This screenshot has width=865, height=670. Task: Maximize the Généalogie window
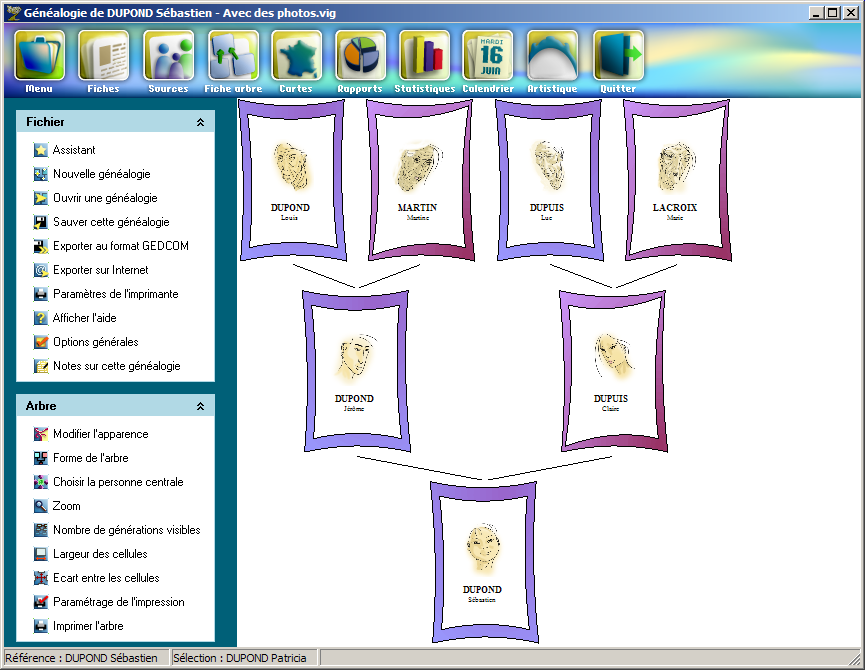833,13
